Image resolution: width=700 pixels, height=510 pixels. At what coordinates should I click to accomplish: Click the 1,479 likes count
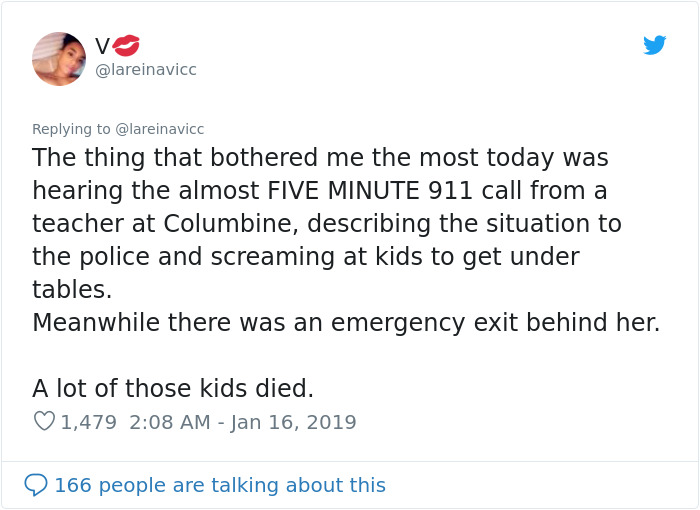(x=89, y=422)
